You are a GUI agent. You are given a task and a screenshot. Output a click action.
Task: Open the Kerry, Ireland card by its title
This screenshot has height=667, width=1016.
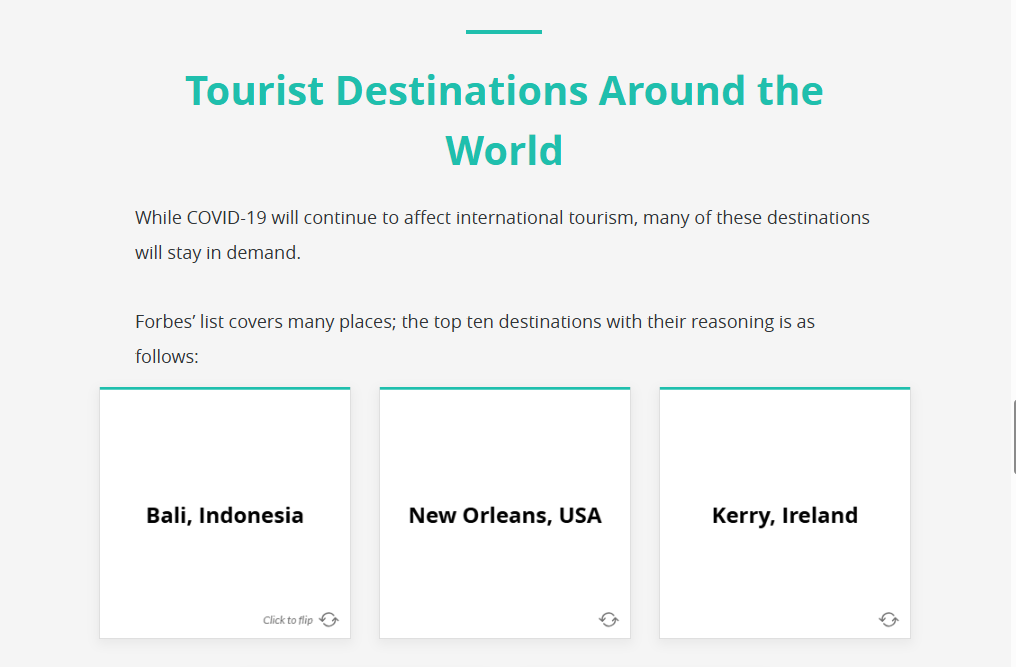click(785, 516)
